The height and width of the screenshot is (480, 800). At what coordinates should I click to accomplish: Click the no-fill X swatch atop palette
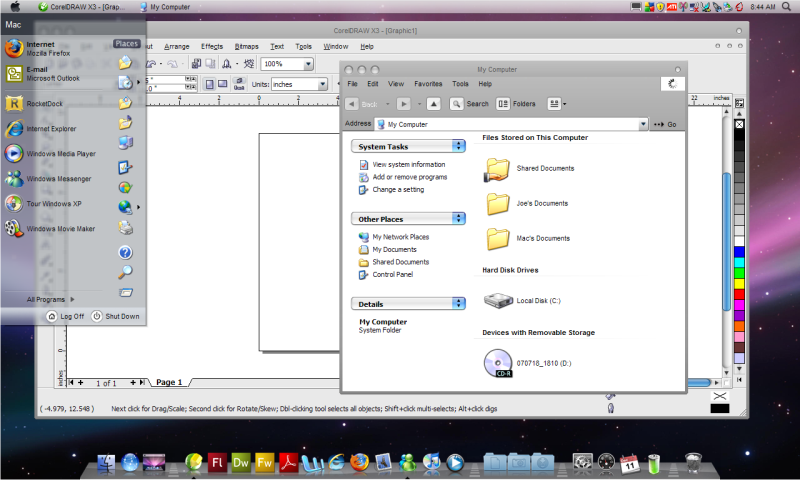pyautogui.click(x=739, y=124)
